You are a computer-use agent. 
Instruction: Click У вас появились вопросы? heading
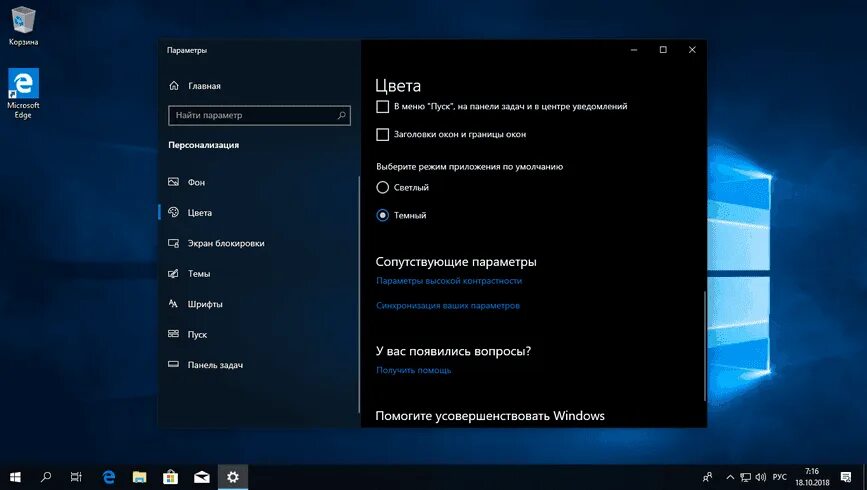coord(453,351)
